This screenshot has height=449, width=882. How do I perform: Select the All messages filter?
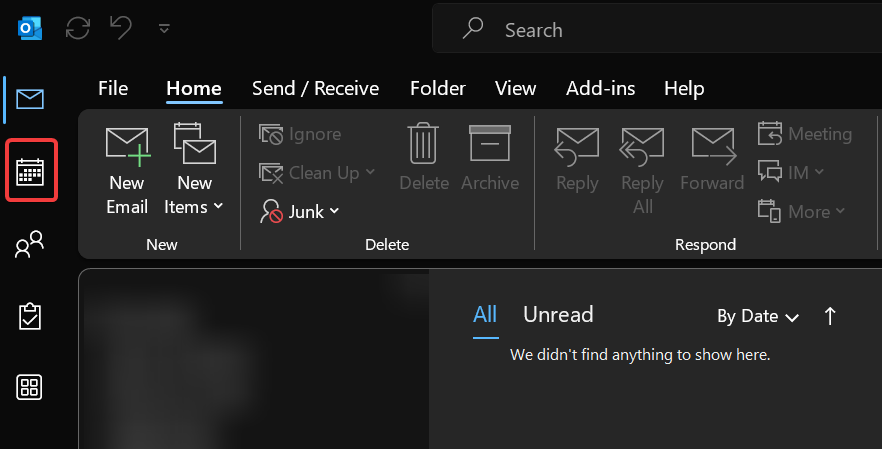(485, 315)
